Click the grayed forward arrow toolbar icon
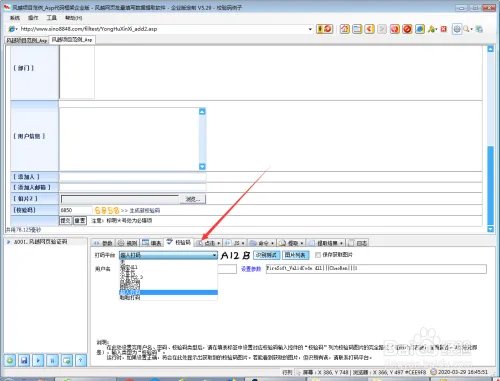This screenshot has width=500, height=381. coord(382,29)
